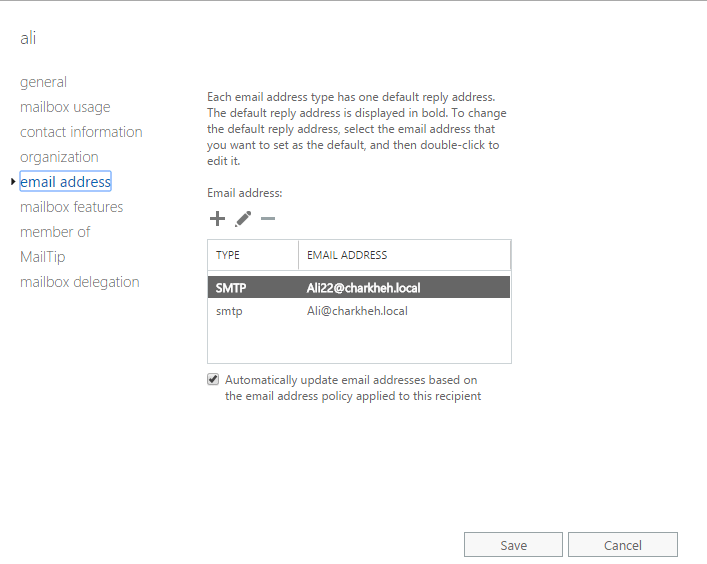Click the Cancel button
The height and width of the screenshot is (564, 707).
pos(623,545)
